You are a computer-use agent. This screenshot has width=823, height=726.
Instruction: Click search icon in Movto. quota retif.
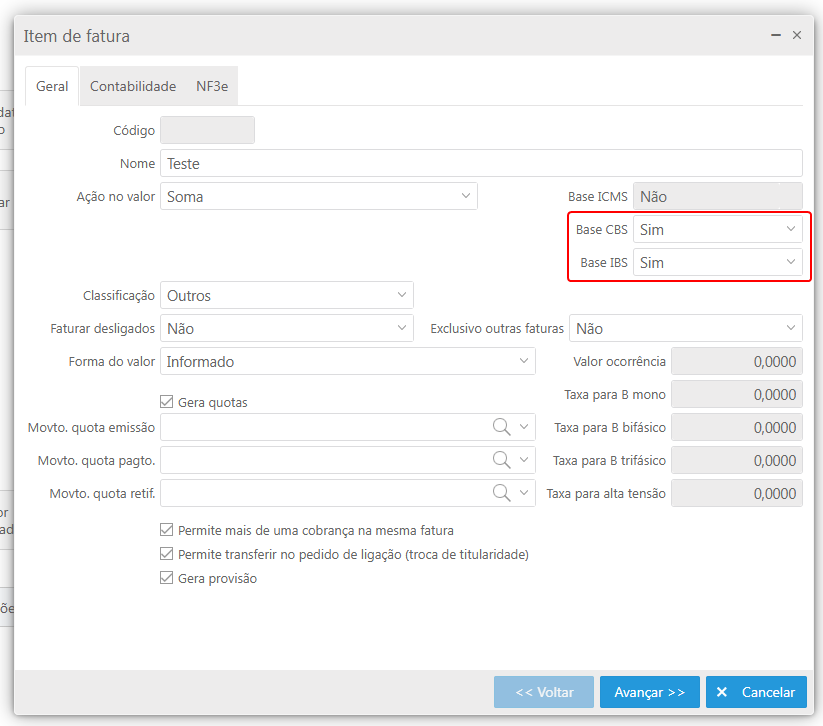pyautogui.click(x=501, y=493)
